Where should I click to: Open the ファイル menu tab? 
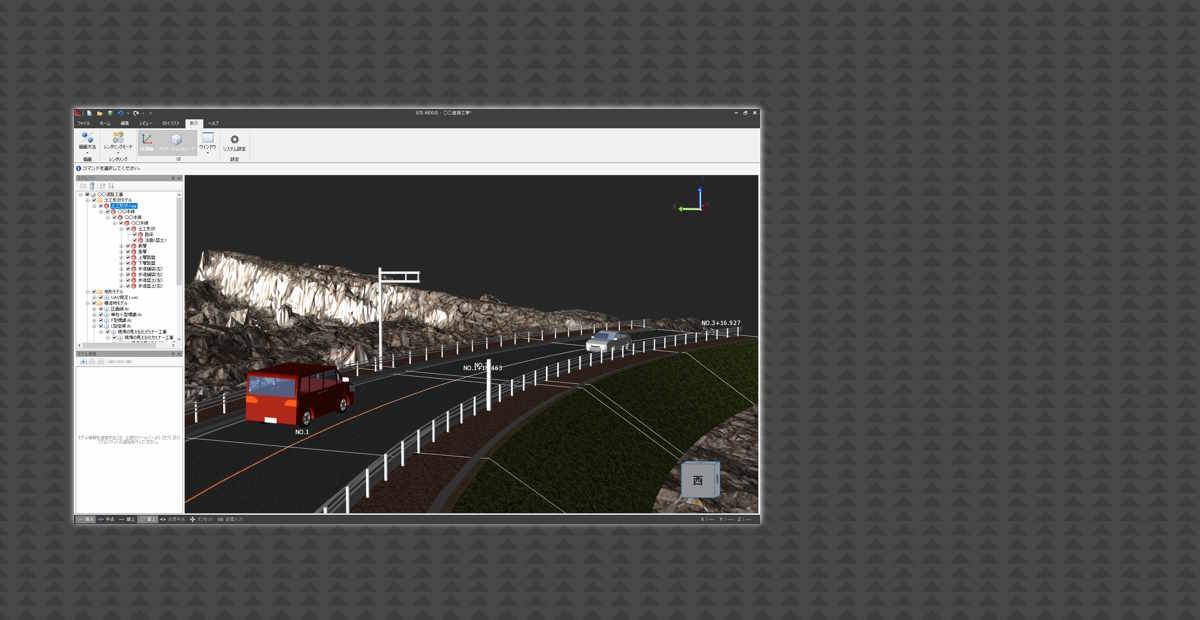(84, 123)
